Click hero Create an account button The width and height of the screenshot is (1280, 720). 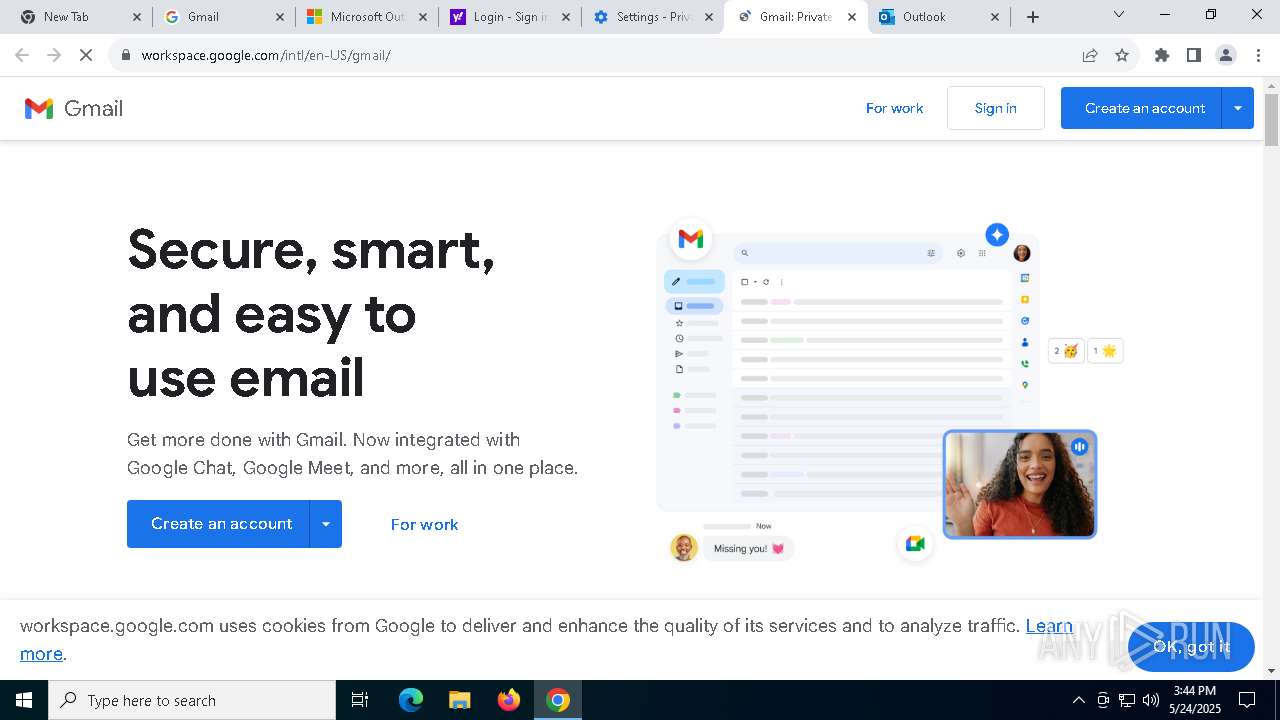[218, 524]
